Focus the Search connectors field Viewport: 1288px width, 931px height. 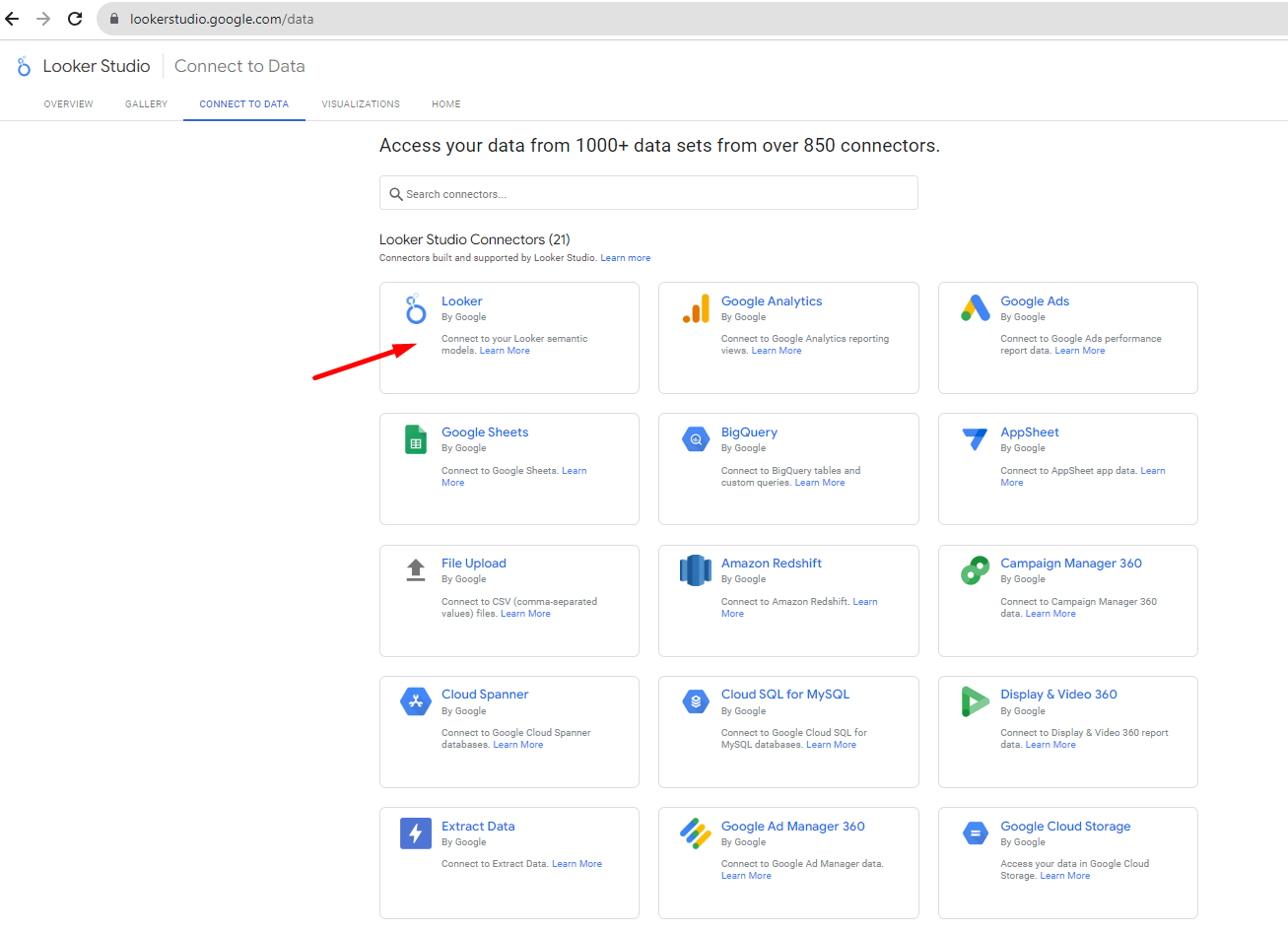(648, 193)
